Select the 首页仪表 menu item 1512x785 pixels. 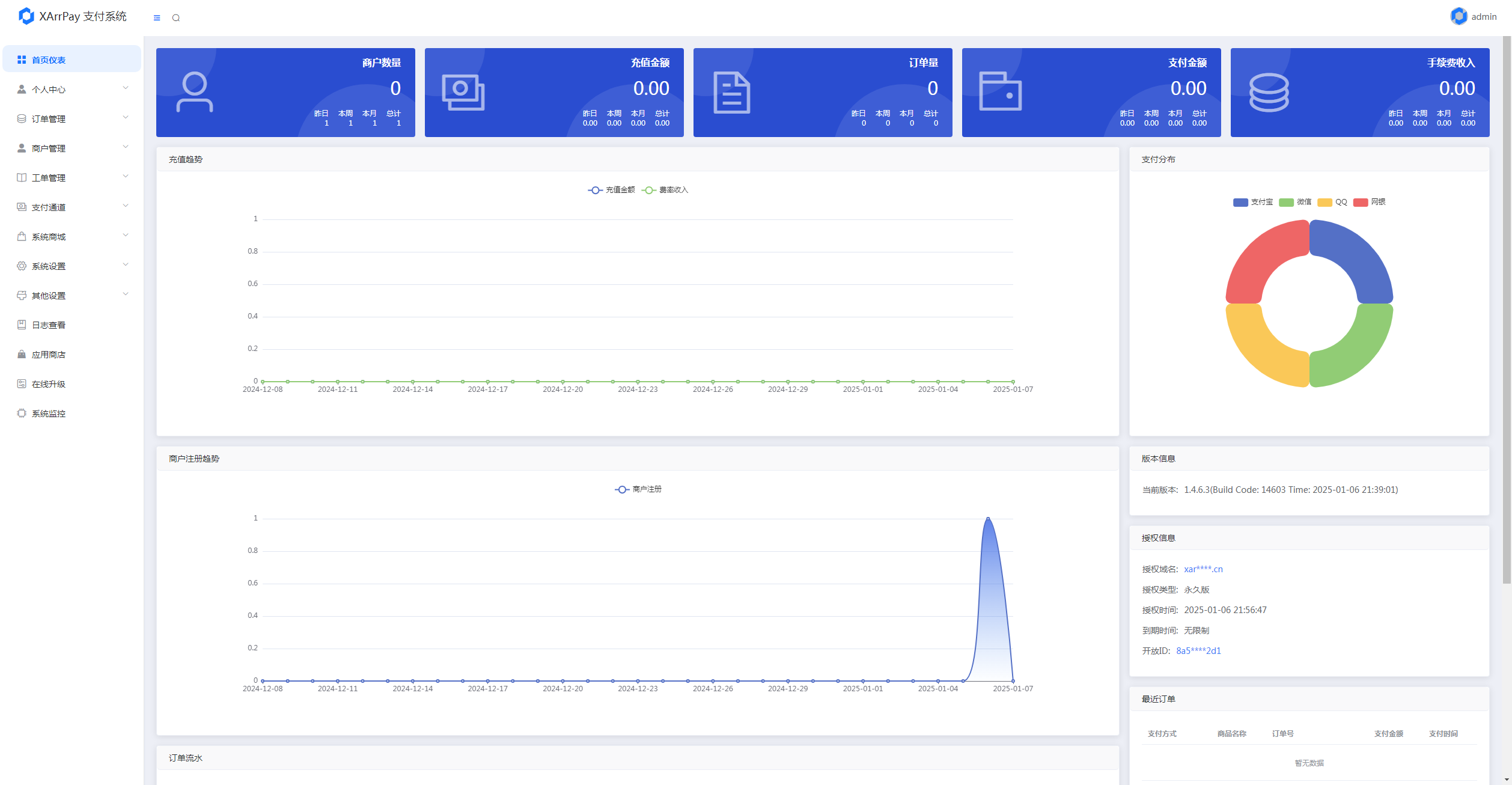(49, 60)
